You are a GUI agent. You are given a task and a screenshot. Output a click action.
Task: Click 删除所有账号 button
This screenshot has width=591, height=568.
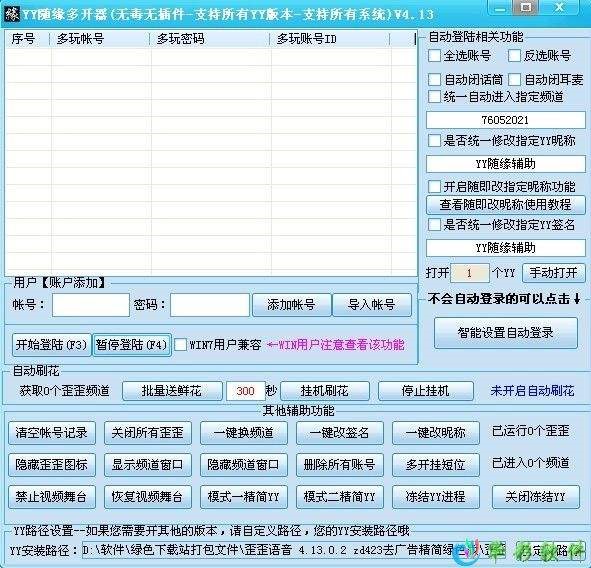(340, 465)
